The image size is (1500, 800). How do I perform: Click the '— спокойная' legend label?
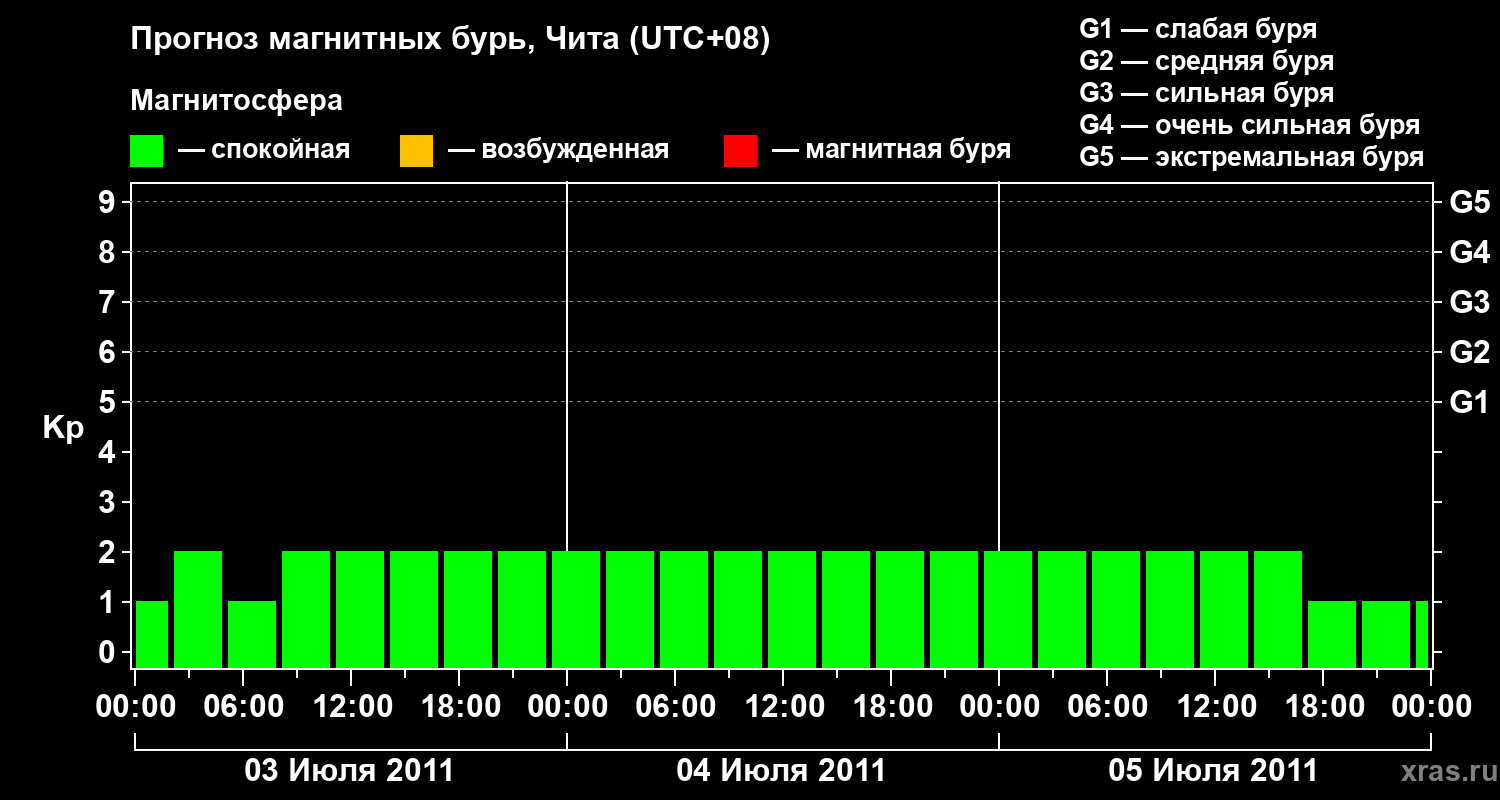(x=264, y=150)
